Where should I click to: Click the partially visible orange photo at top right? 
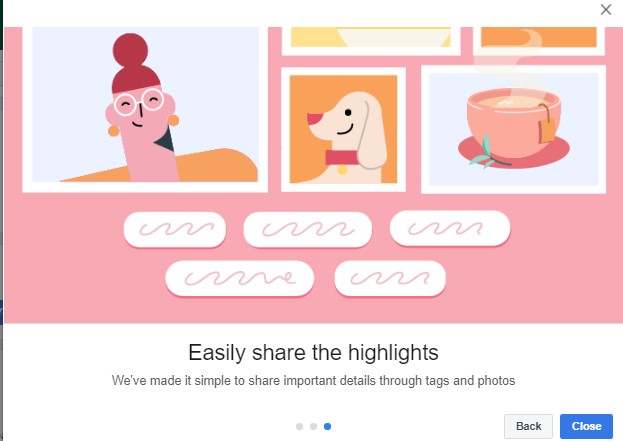pyautogui.click(x=539, y=41)
